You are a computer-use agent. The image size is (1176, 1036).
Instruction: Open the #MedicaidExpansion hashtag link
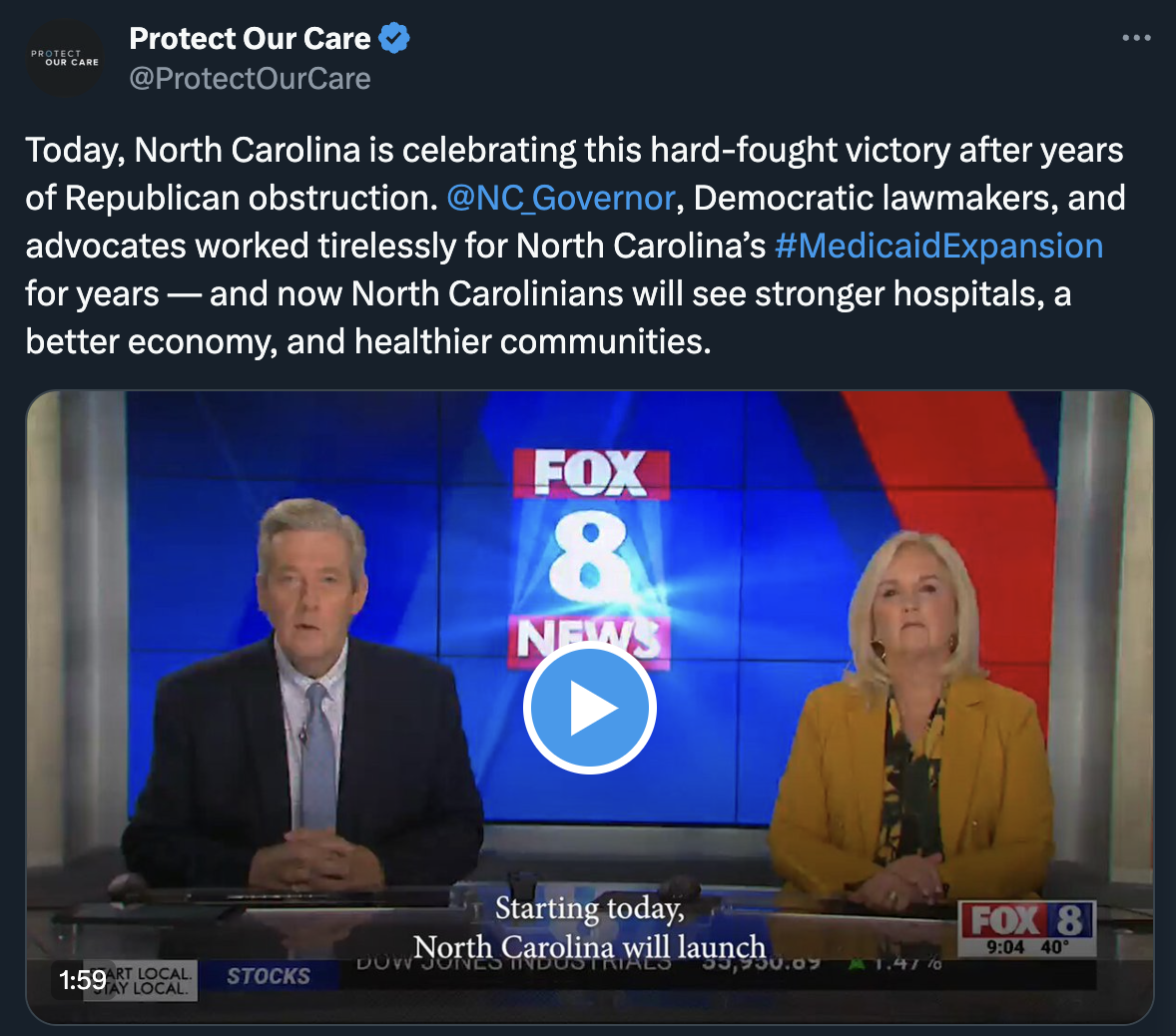click(938, 246)
